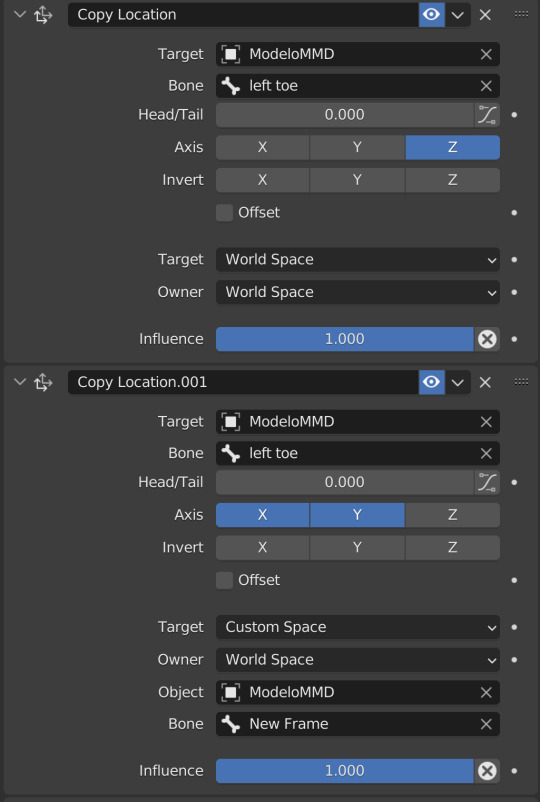Reset influence of Copy Location.001
This screenshot has height=802, width=540.
coord(487,770)
